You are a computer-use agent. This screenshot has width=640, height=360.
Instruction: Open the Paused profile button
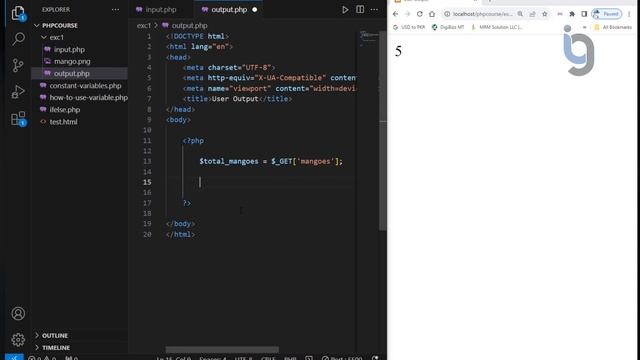pos(607,14)
